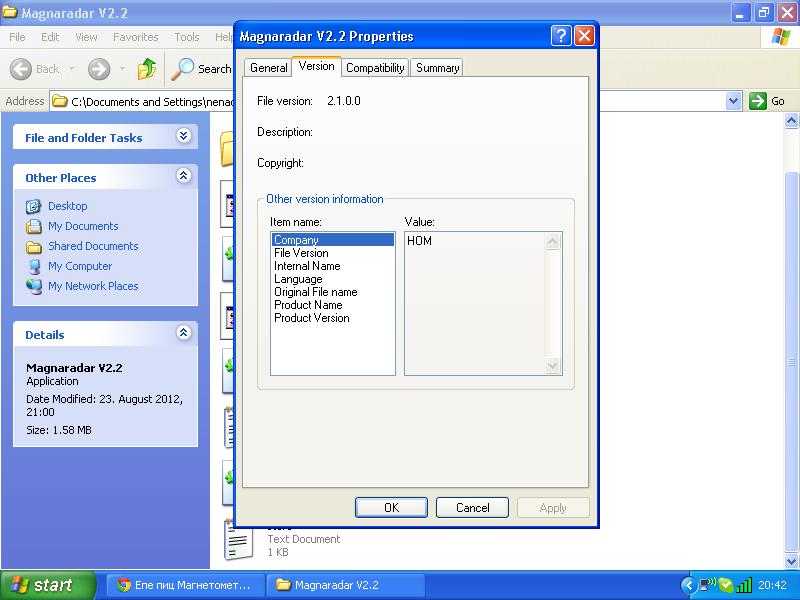Click the Back arrow icon in Explorer toolbar
Image resolution: width=800 pixels, height=600 pixels.
click(21, 69)
